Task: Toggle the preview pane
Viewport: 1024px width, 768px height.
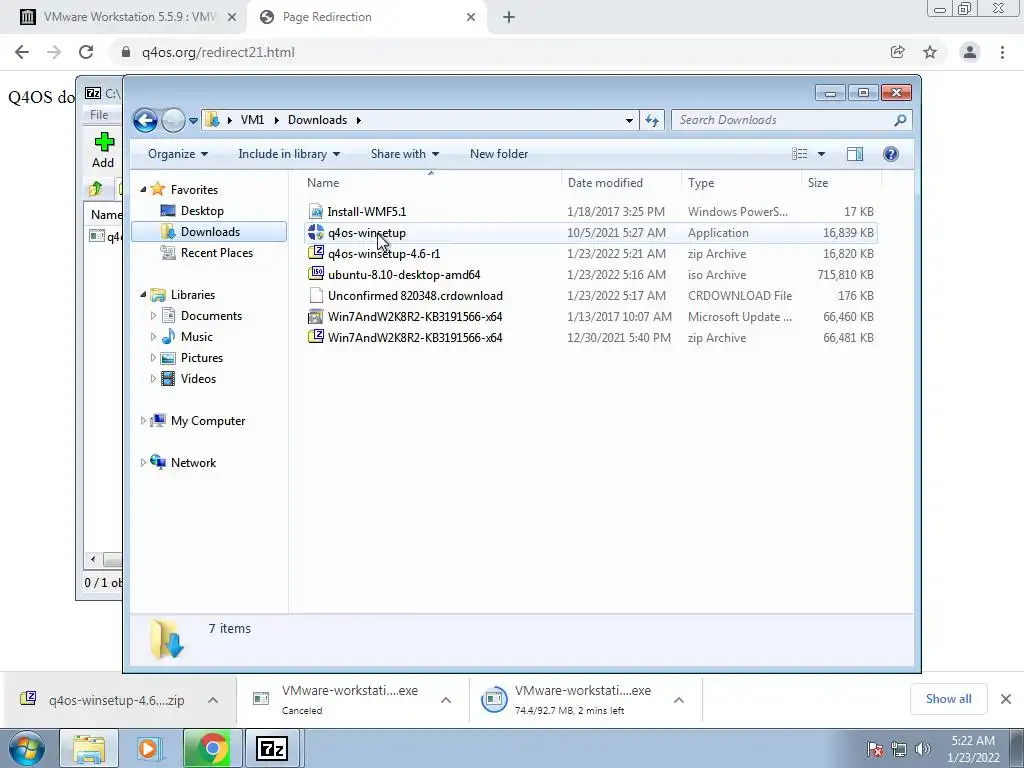Action: (855, 154)
